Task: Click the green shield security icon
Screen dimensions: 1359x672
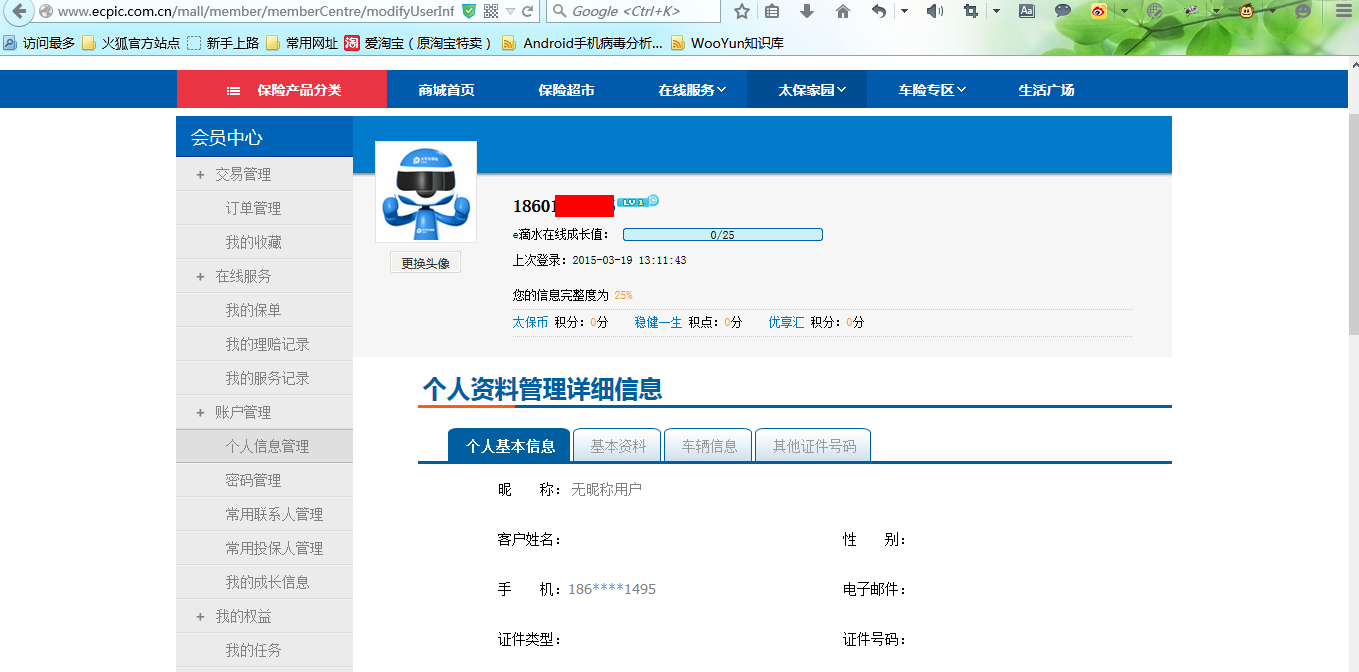Action: click(x=469, y=11)
